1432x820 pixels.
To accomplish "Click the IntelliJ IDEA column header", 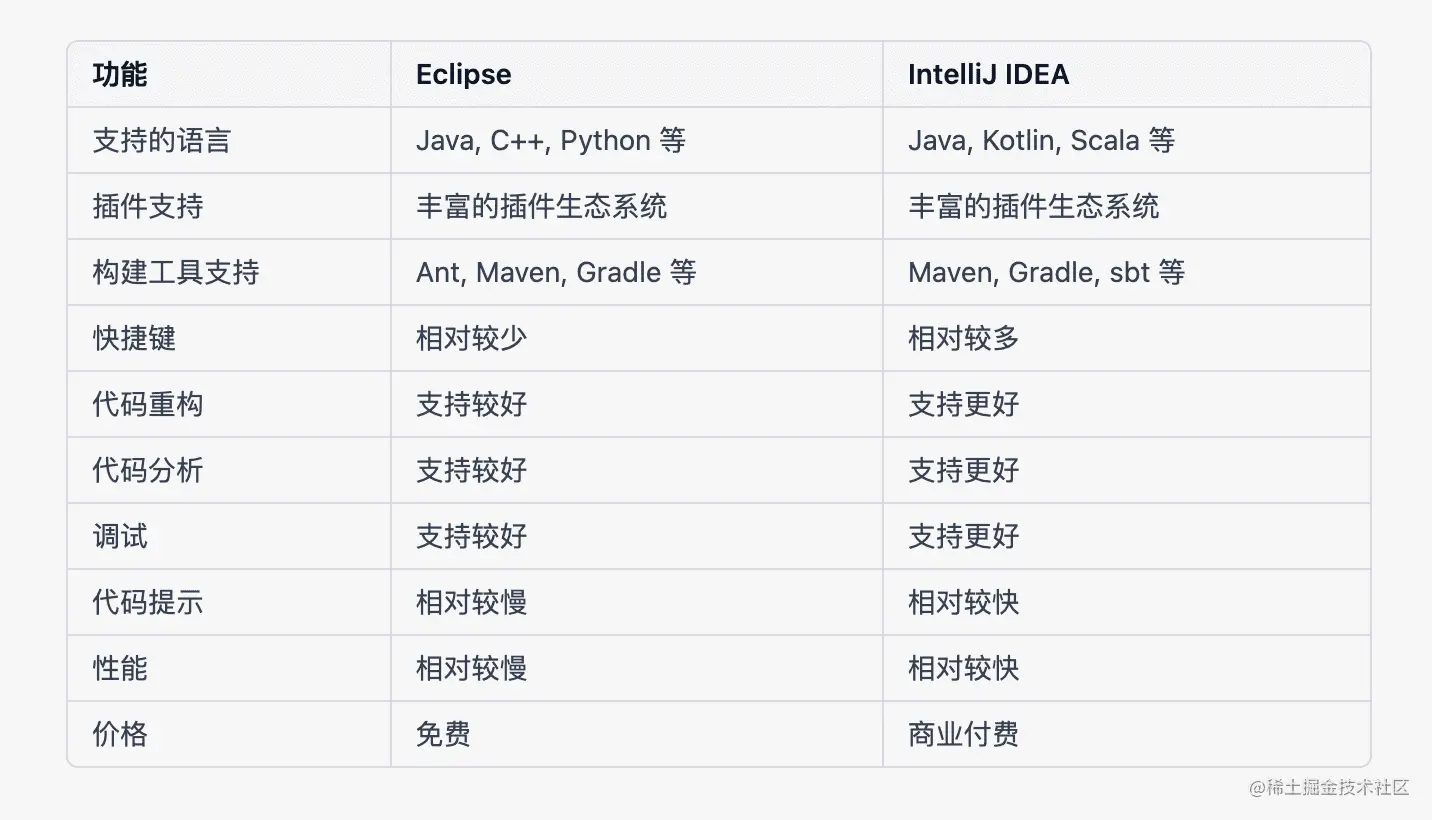I will coord(988,75).
